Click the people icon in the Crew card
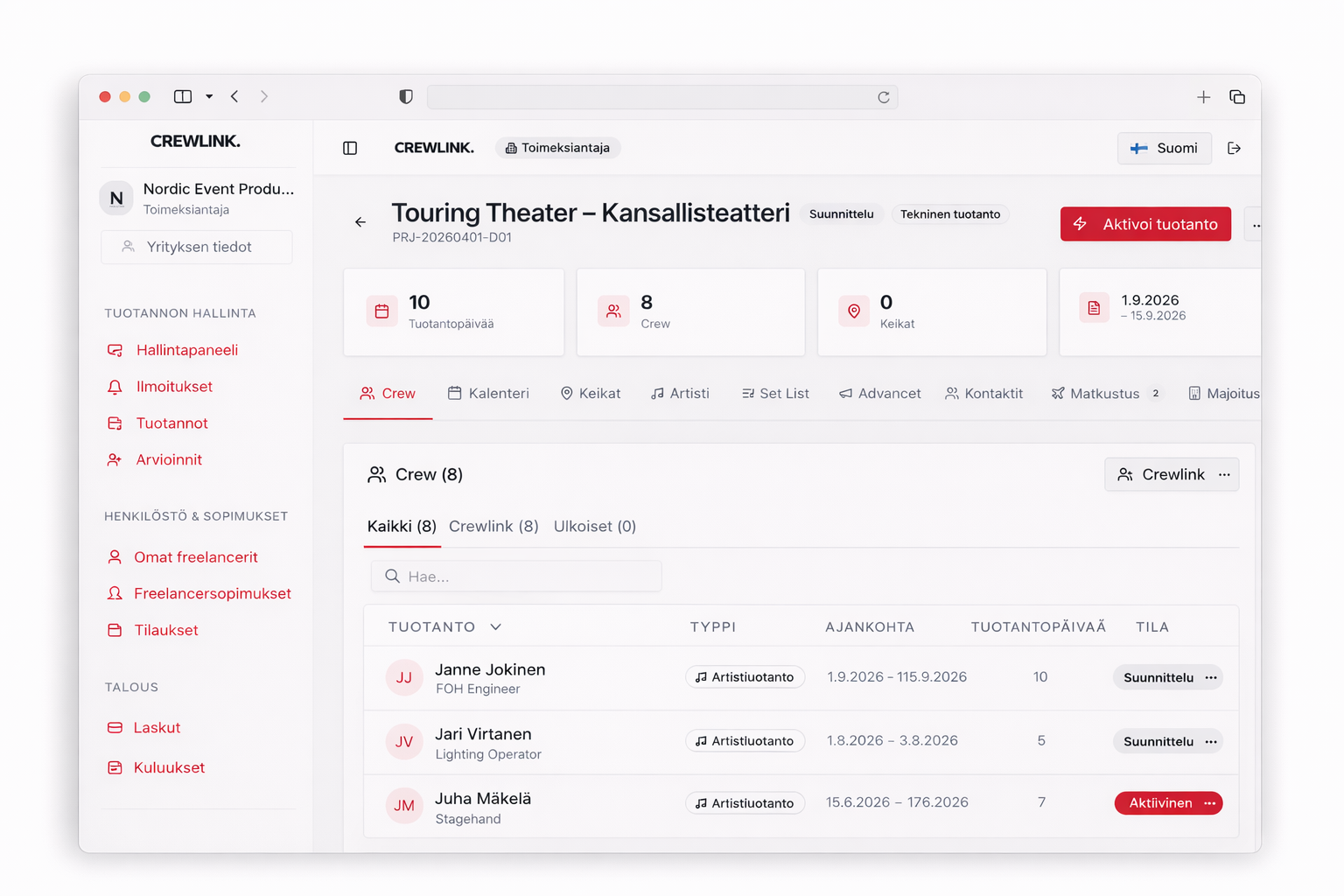 tap(613, 311)
